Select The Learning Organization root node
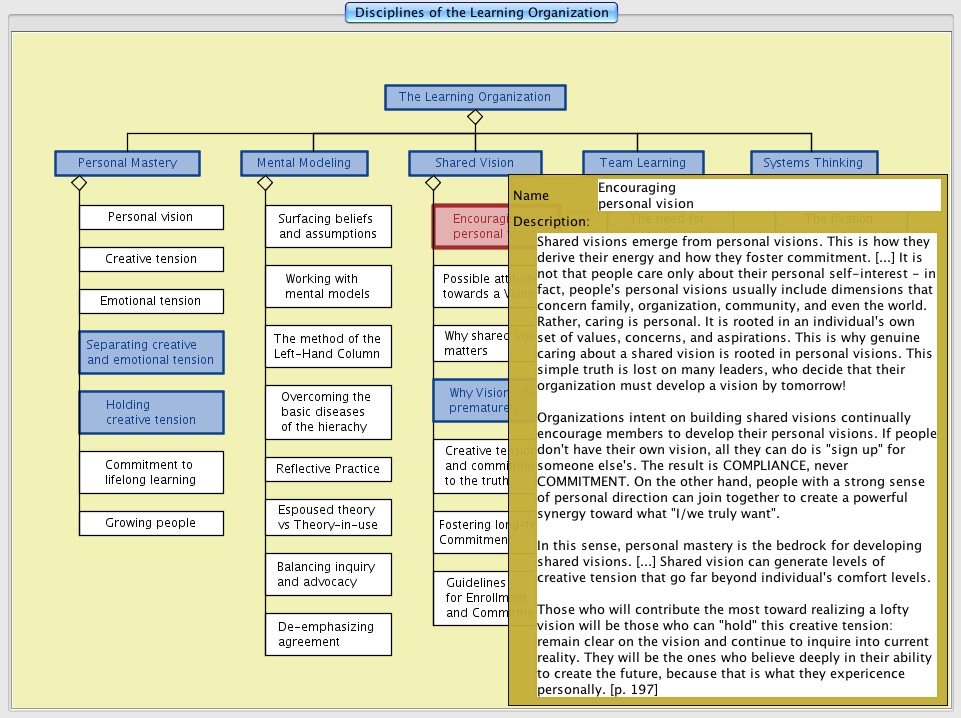Image resolution: width=961 pixels, height=718 pixels. 475,97
